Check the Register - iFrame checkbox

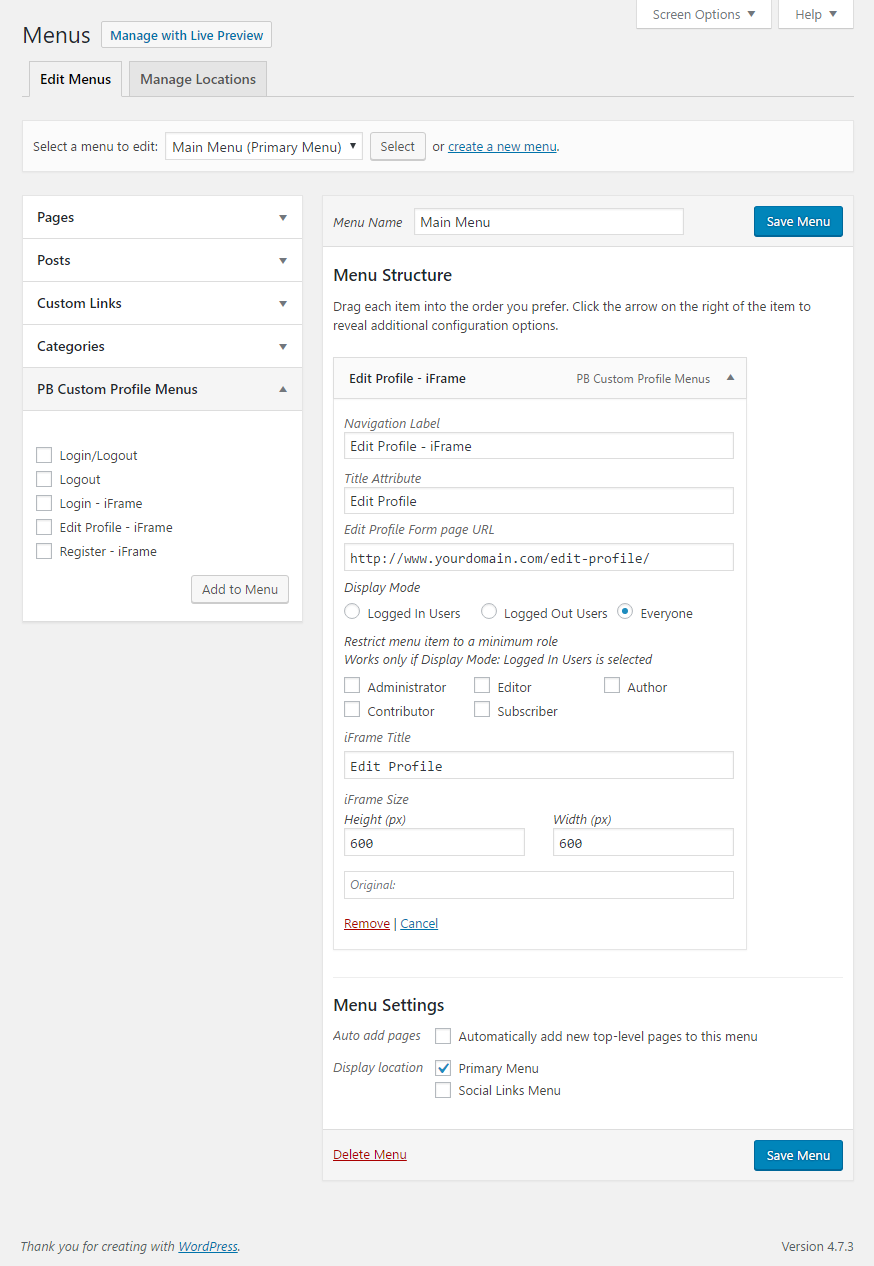tap(44, 551)
